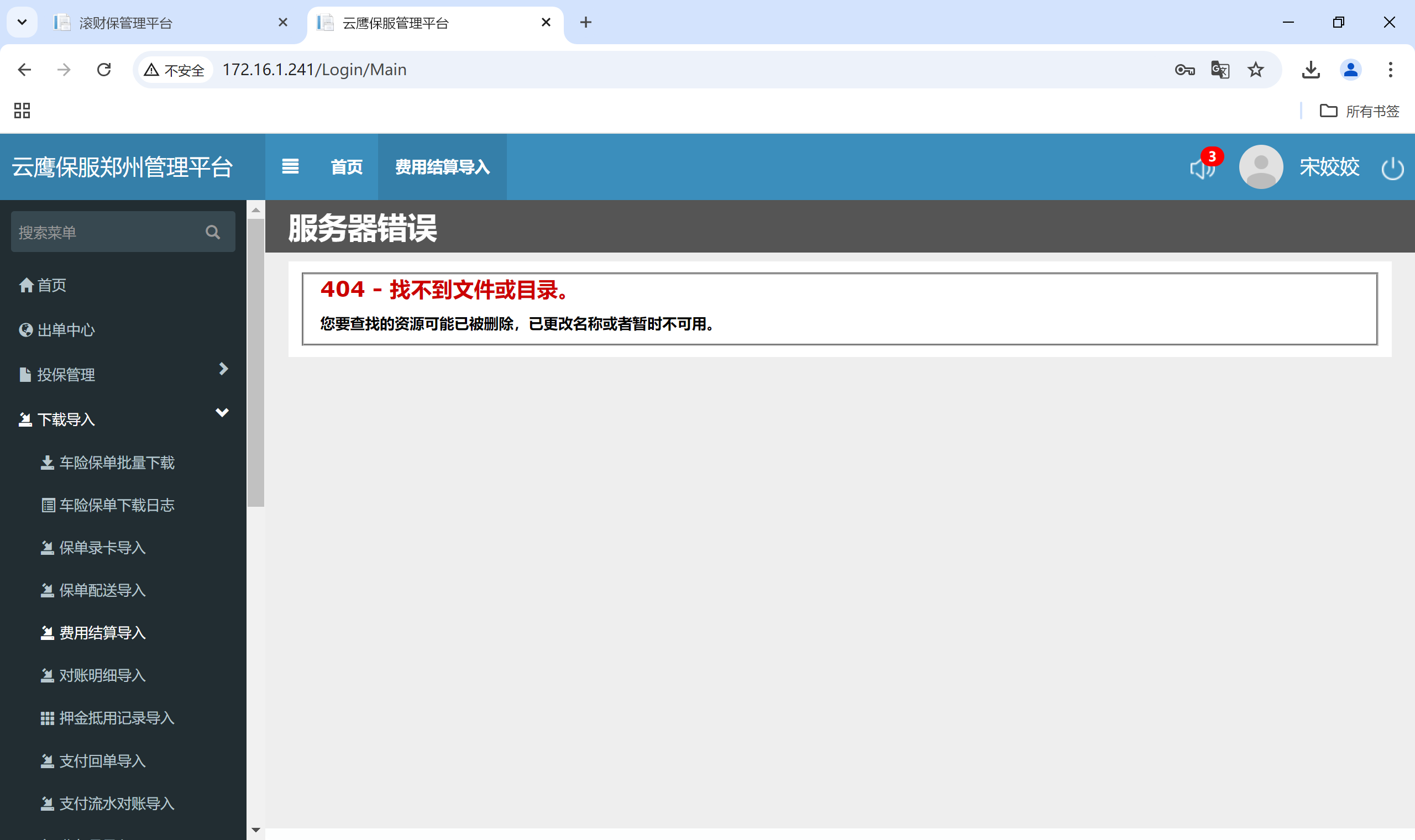1415x840 pixels.
Task: Expand the 投保管理 menu chevron
Action: pos(223,369)
